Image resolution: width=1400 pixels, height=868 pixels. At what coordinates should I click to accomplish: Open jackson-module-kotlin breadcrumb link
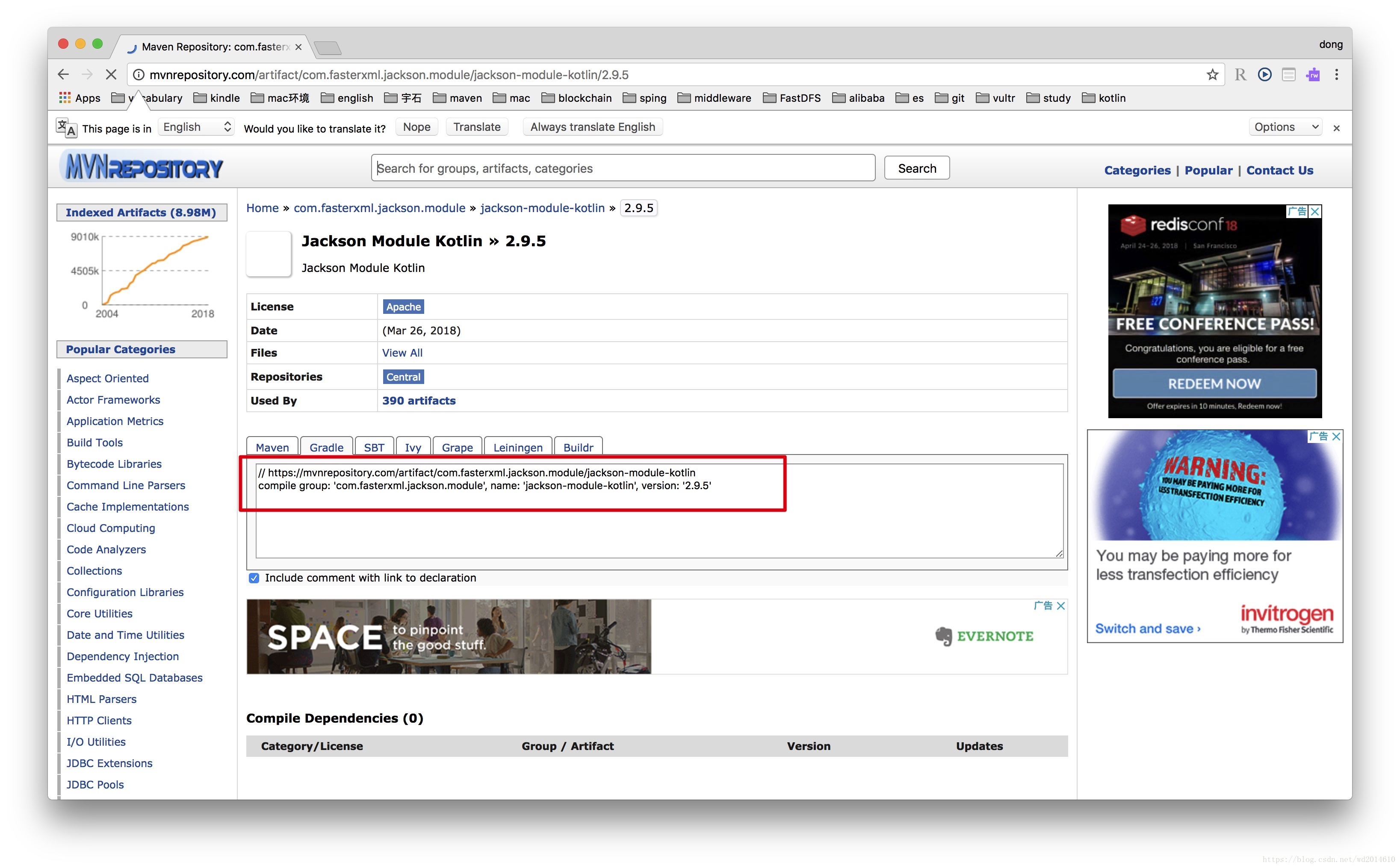[x=543, y=208]
